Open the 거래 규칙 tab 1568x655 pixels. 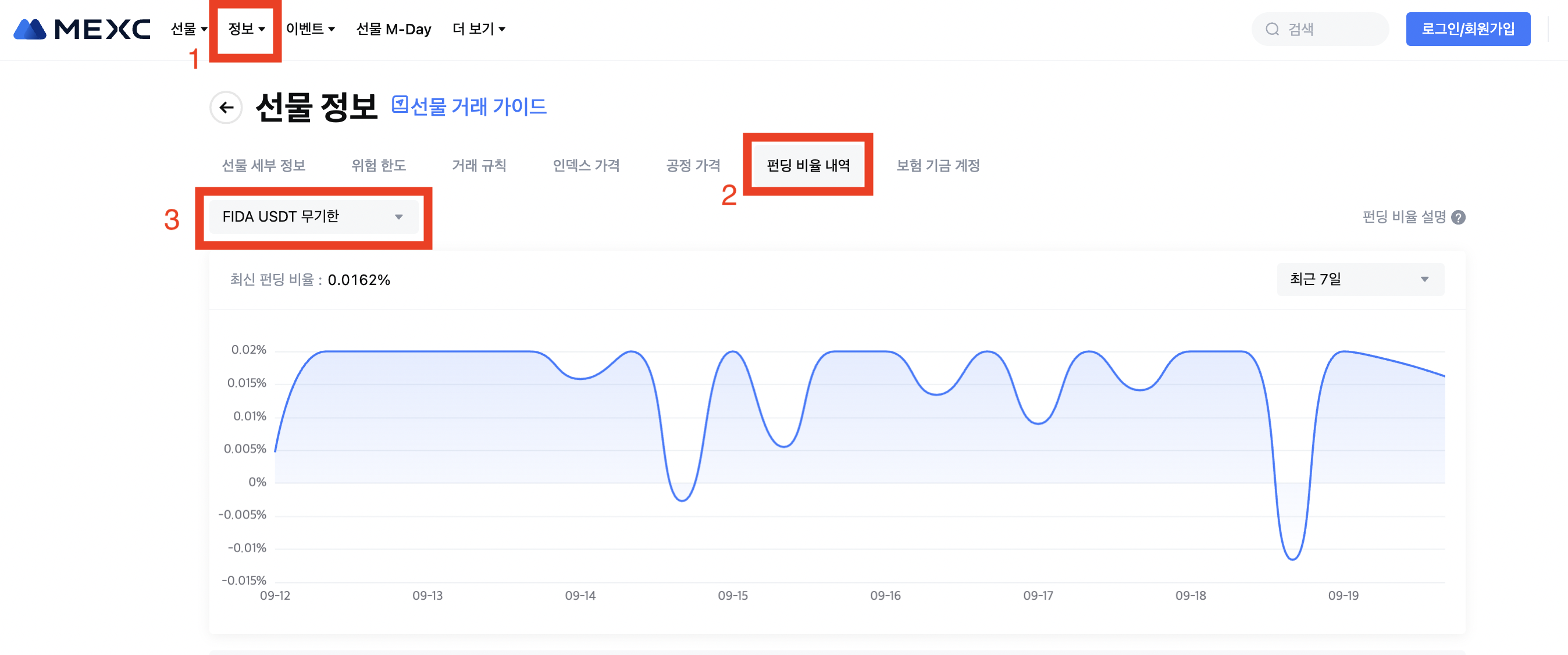coord(479,166)
